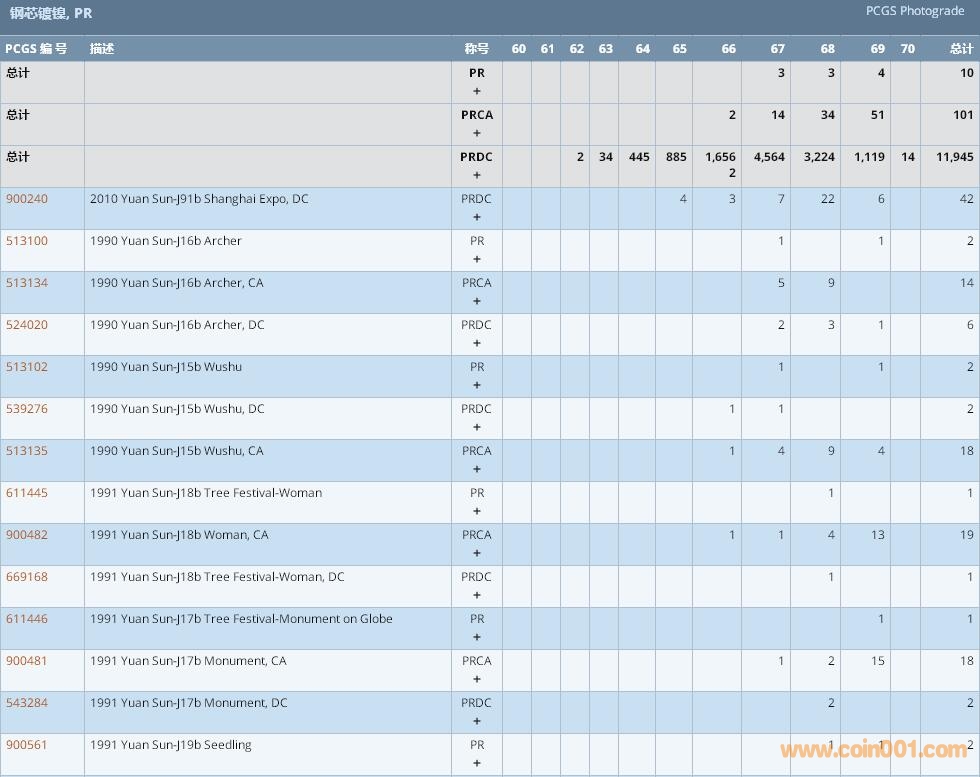Click PCGS number 513100 for 1990 Archer
Viewport: 980px width, 777px height.
(x=26, y=241)
